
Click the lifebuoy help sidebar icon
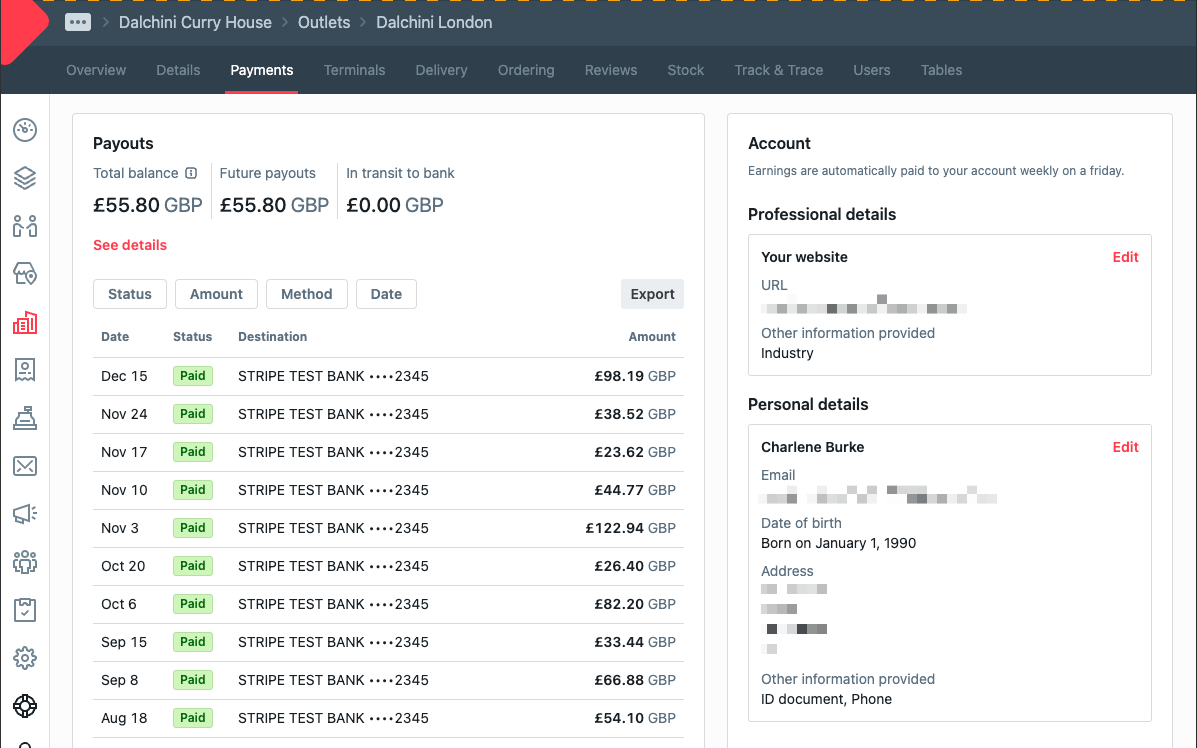point(25,706)
